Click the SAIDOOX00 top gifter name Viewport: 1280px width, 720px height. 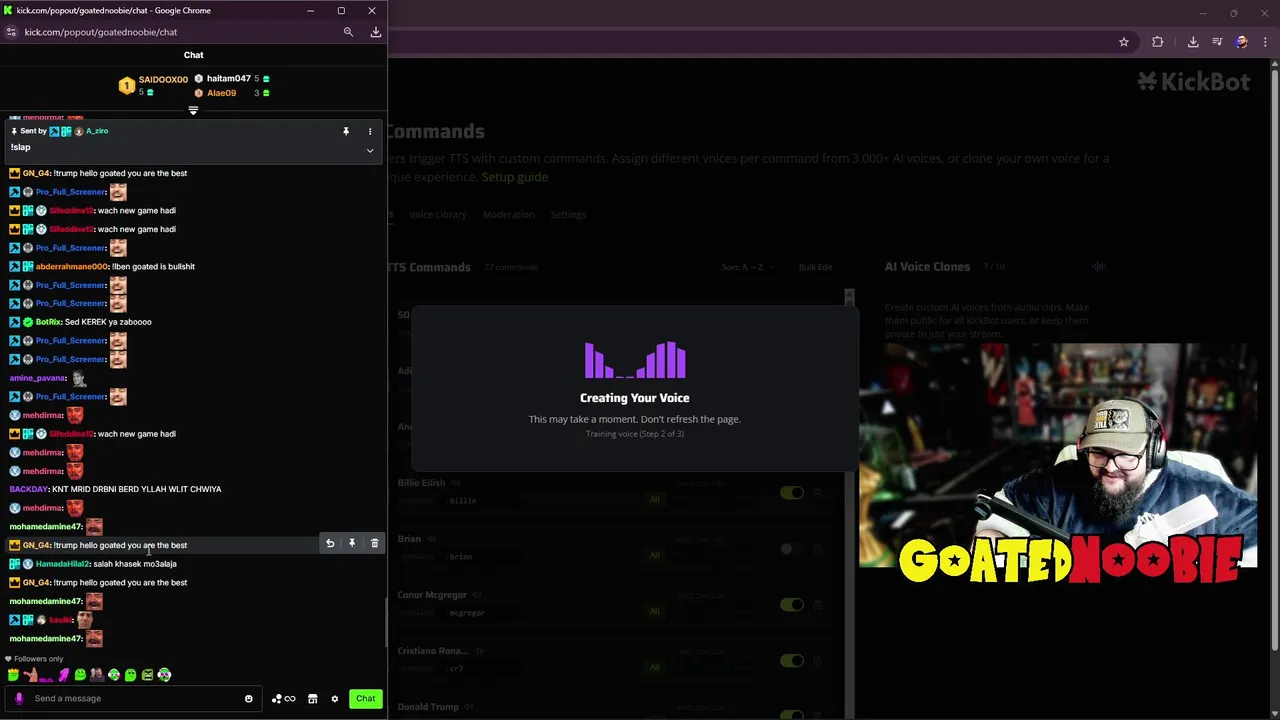(163, 80)
